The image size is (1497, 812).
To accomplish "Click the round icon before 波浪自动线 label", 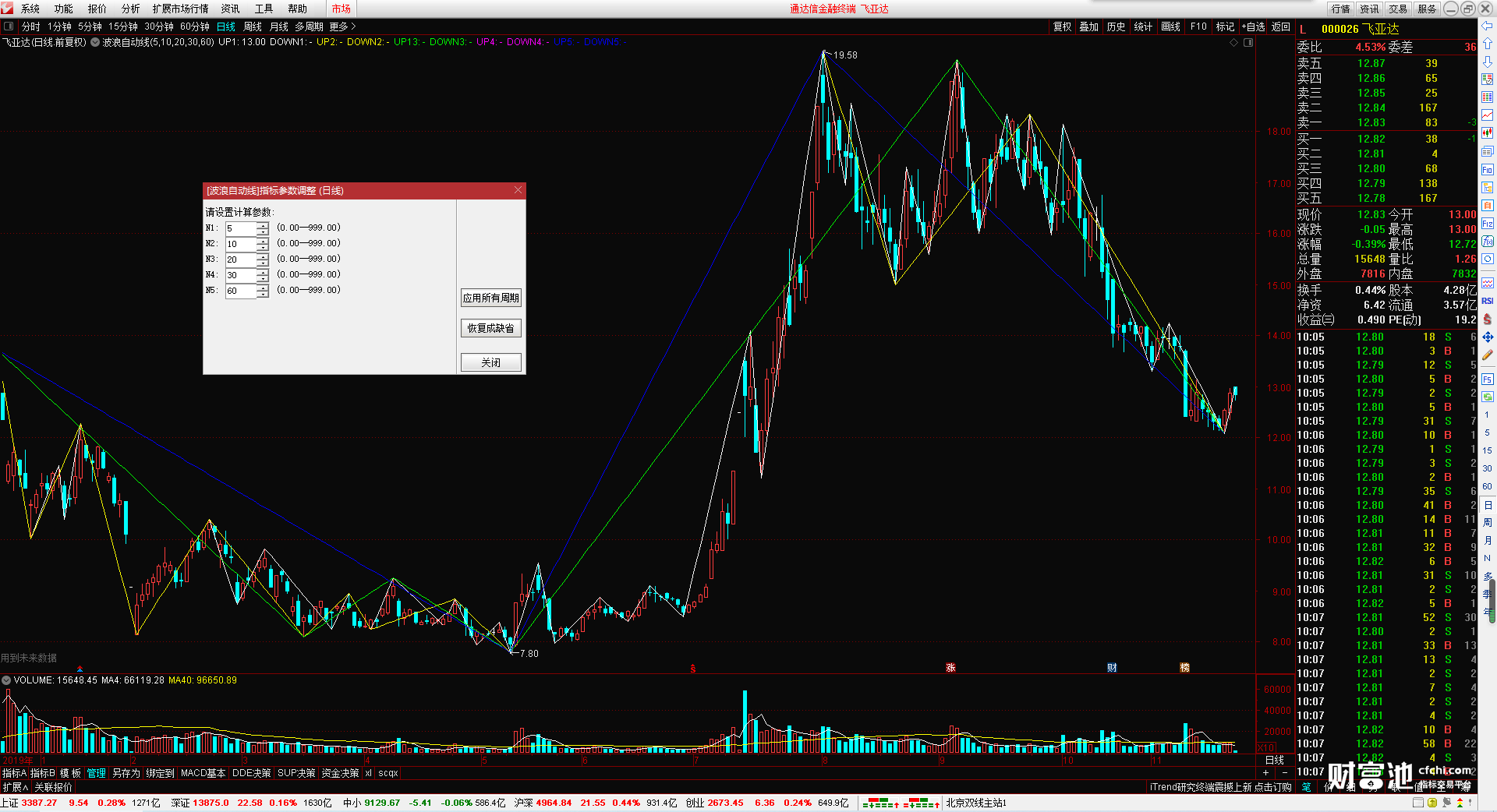I will [95, 42].
